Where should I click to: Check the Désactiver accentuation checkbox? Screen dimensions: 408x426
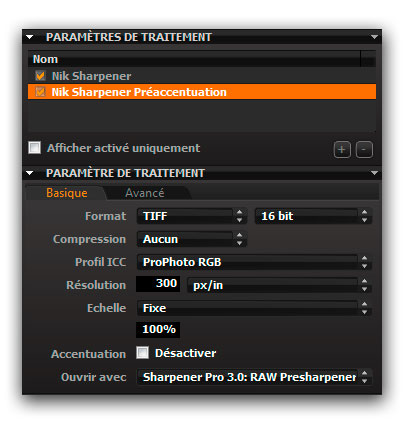[x=143, y=353]
